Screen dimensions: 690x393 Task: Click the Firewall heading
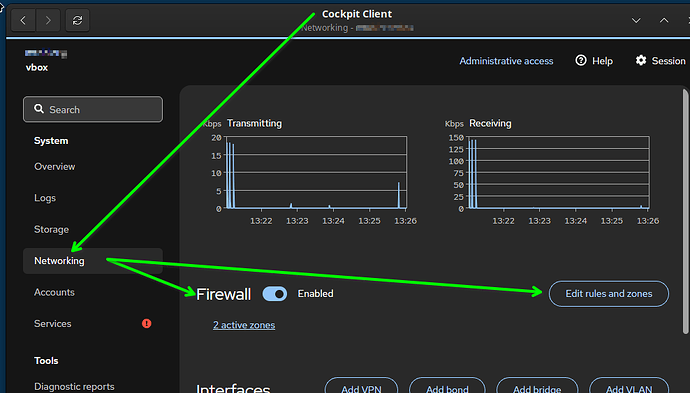[224, 294]
